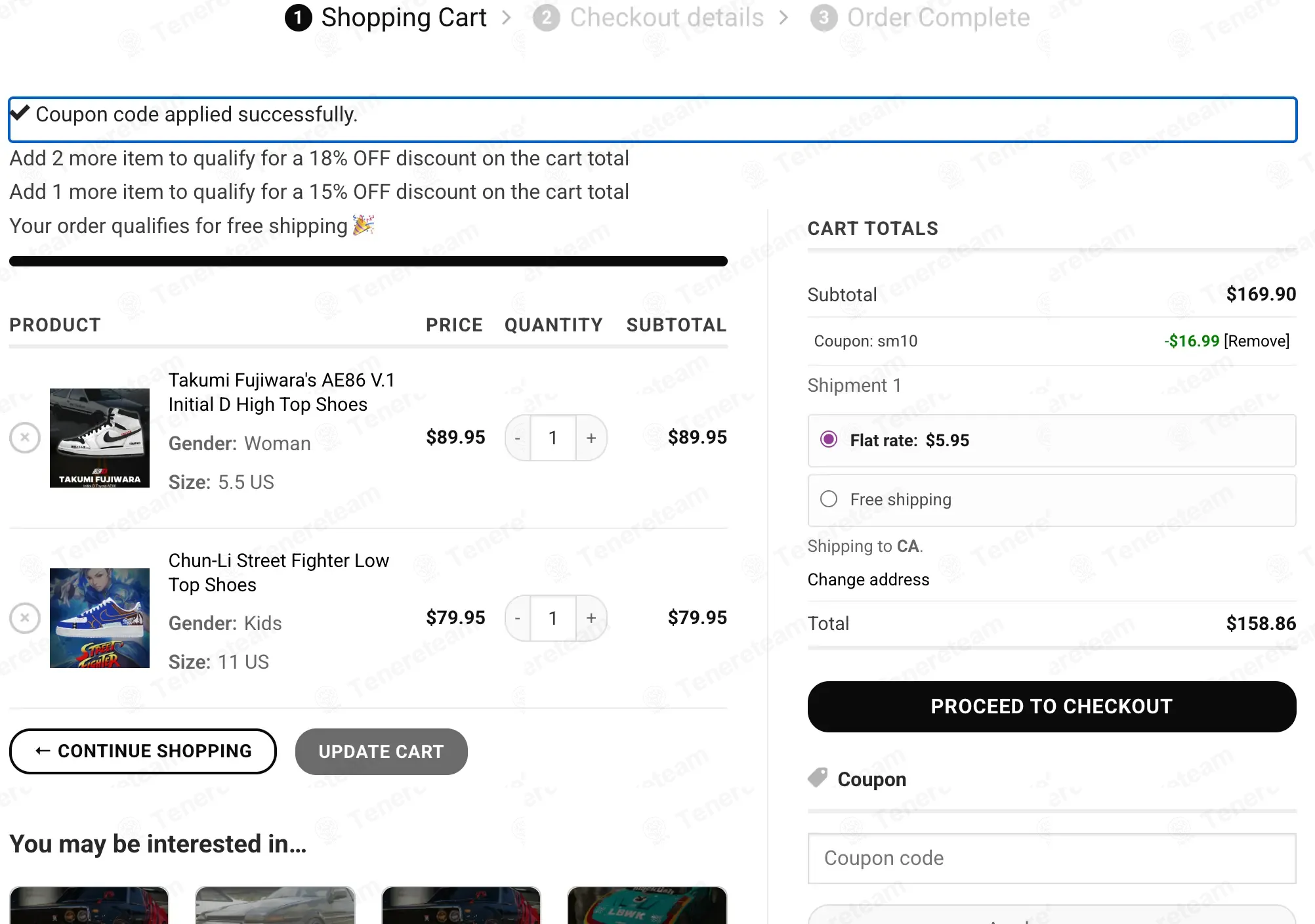Select the Flat rate $5.95 shipping option
This screenshot has height=924, width=1315.
[x=829, y=440]
